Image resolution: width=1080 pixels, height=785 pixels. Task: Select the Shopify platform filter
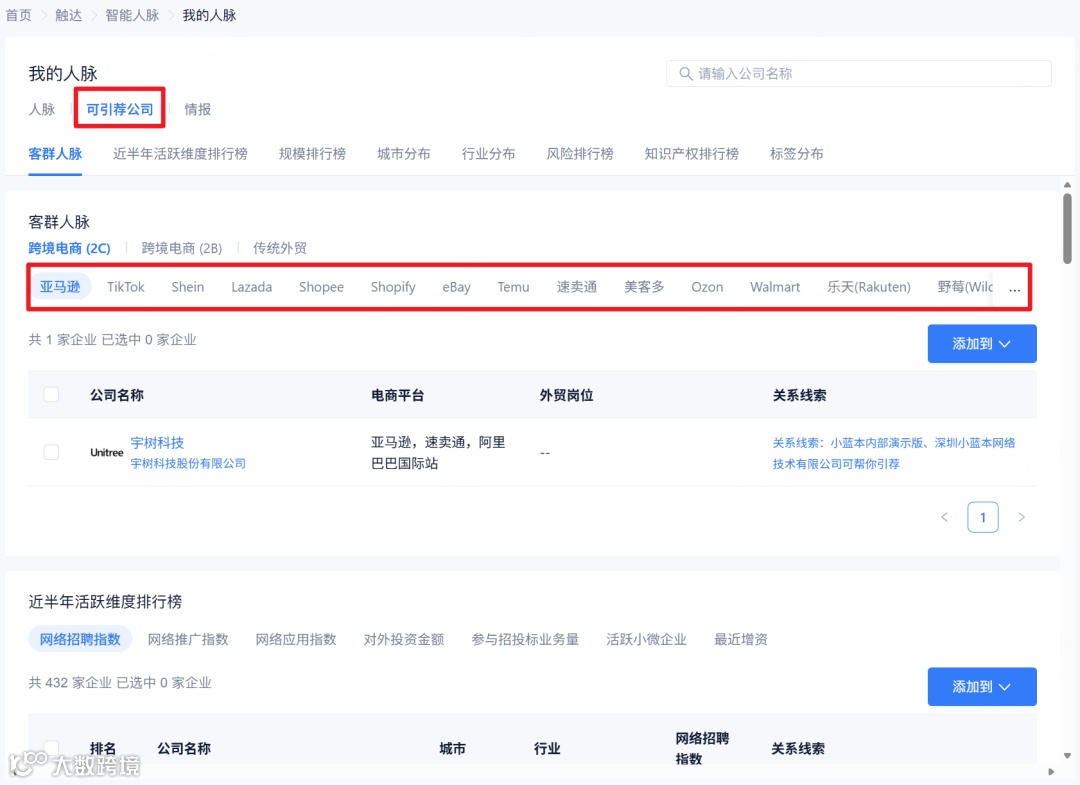[x=393, y=287]
